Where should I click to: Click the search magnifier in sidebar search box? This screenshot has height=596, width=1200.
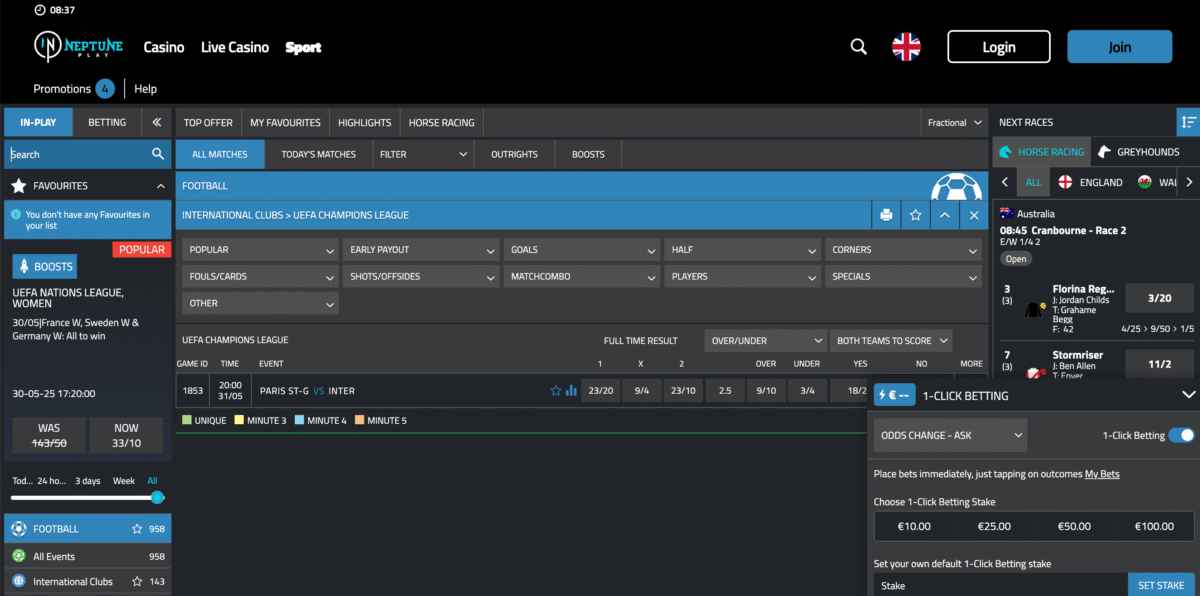tap(158, 154)
